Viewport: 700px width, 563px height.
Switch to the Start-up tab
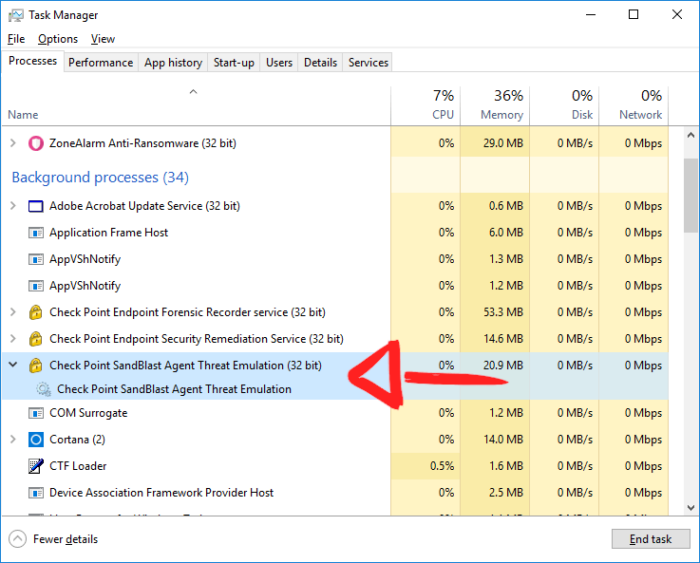pyautogui.click(x=233, y=63)
